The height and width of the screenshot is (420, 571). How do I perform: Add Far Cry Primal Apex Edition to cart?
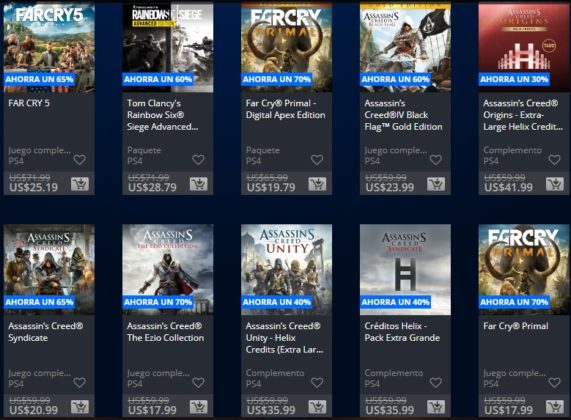[317, 184]
